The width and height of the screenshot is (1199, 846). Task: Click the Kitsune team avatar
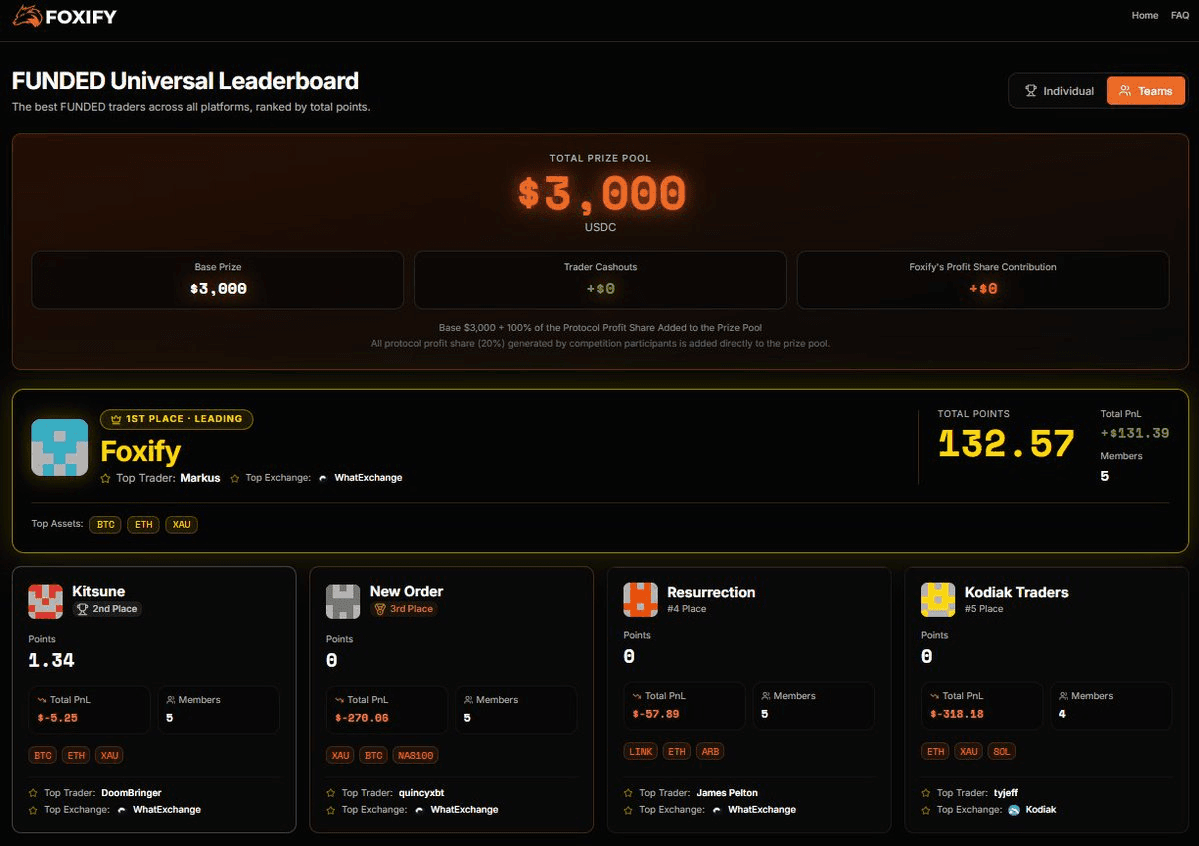pyautogui.click(x=46, y=601)
